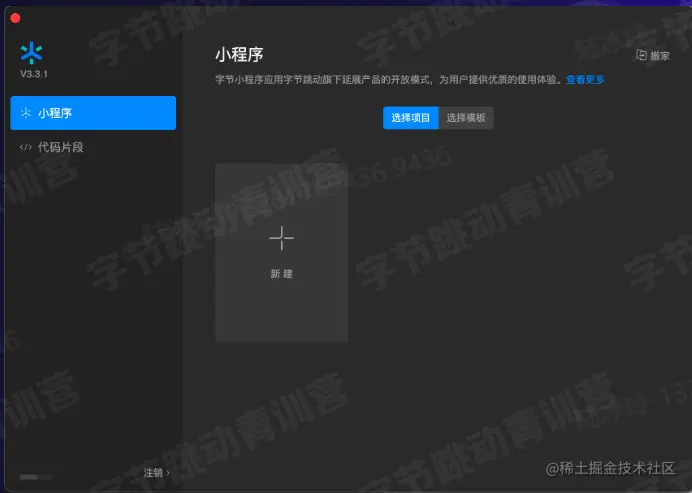Click the 搬家 button
The height and width of the screenshot is (493, 692).
coord(653,56)
